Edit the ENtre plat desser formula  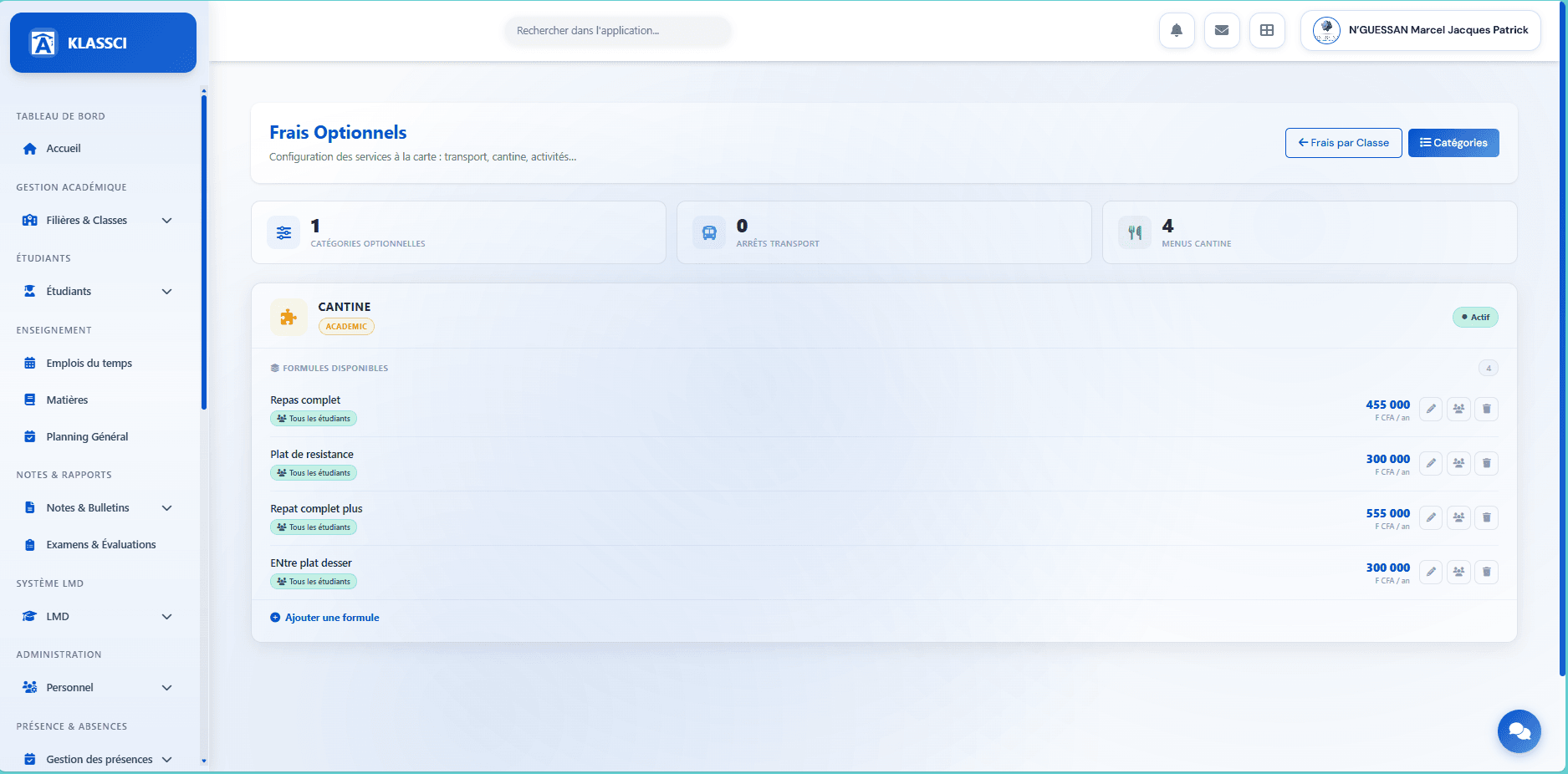click(1430, 572)
